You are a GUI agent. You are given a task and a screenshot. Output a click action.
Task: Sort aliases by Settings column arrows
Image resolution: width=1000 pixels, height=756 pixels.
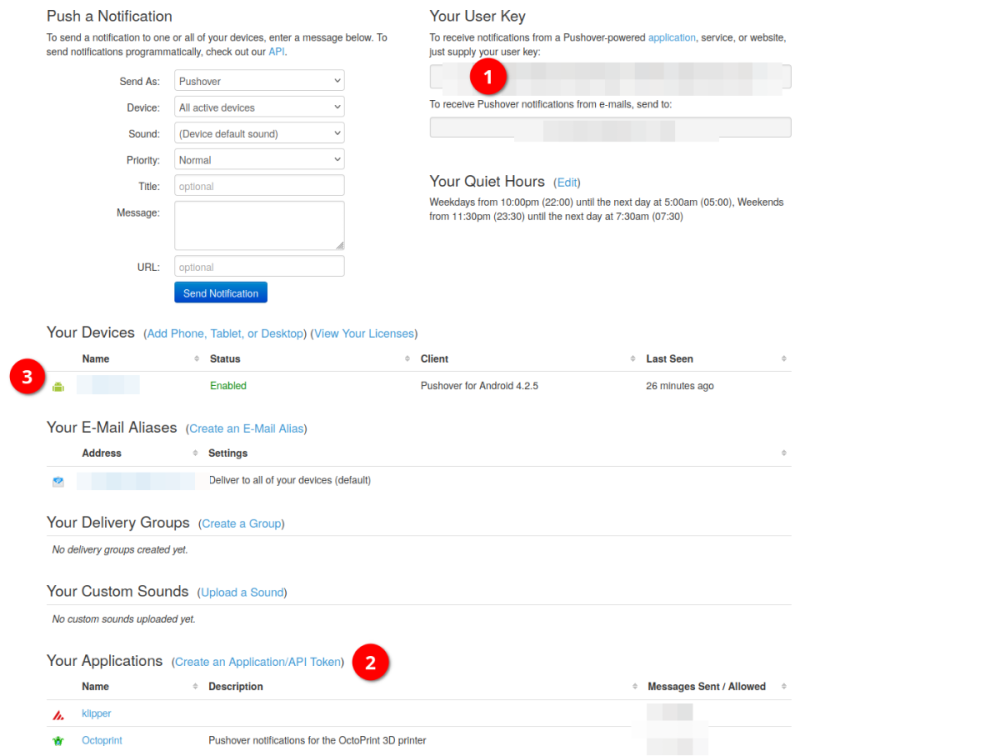pyautogui.click(x=784, y=453)
